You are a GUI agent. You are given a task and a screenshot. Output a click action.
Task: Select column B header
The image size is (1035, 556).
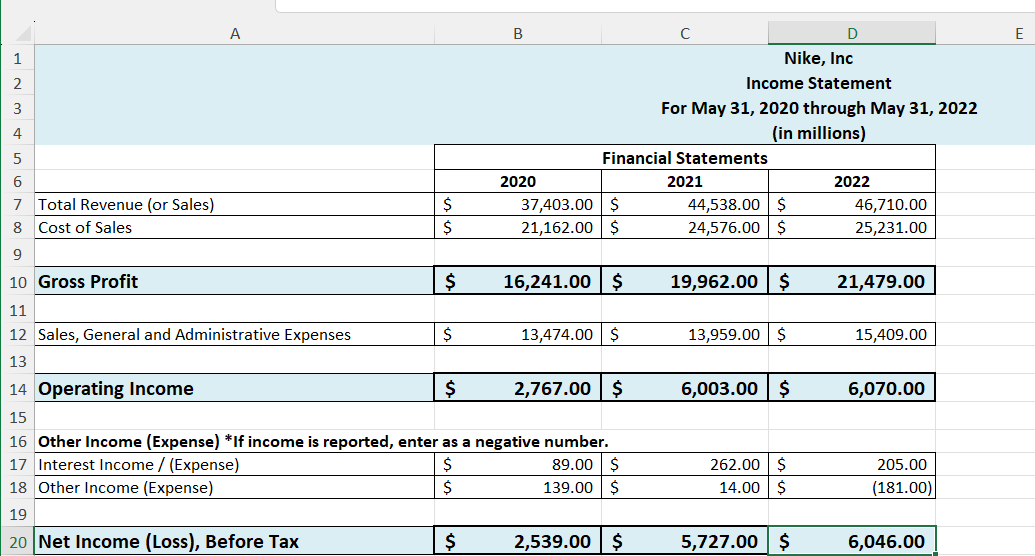pyautogui.click(x=518, y=34)
